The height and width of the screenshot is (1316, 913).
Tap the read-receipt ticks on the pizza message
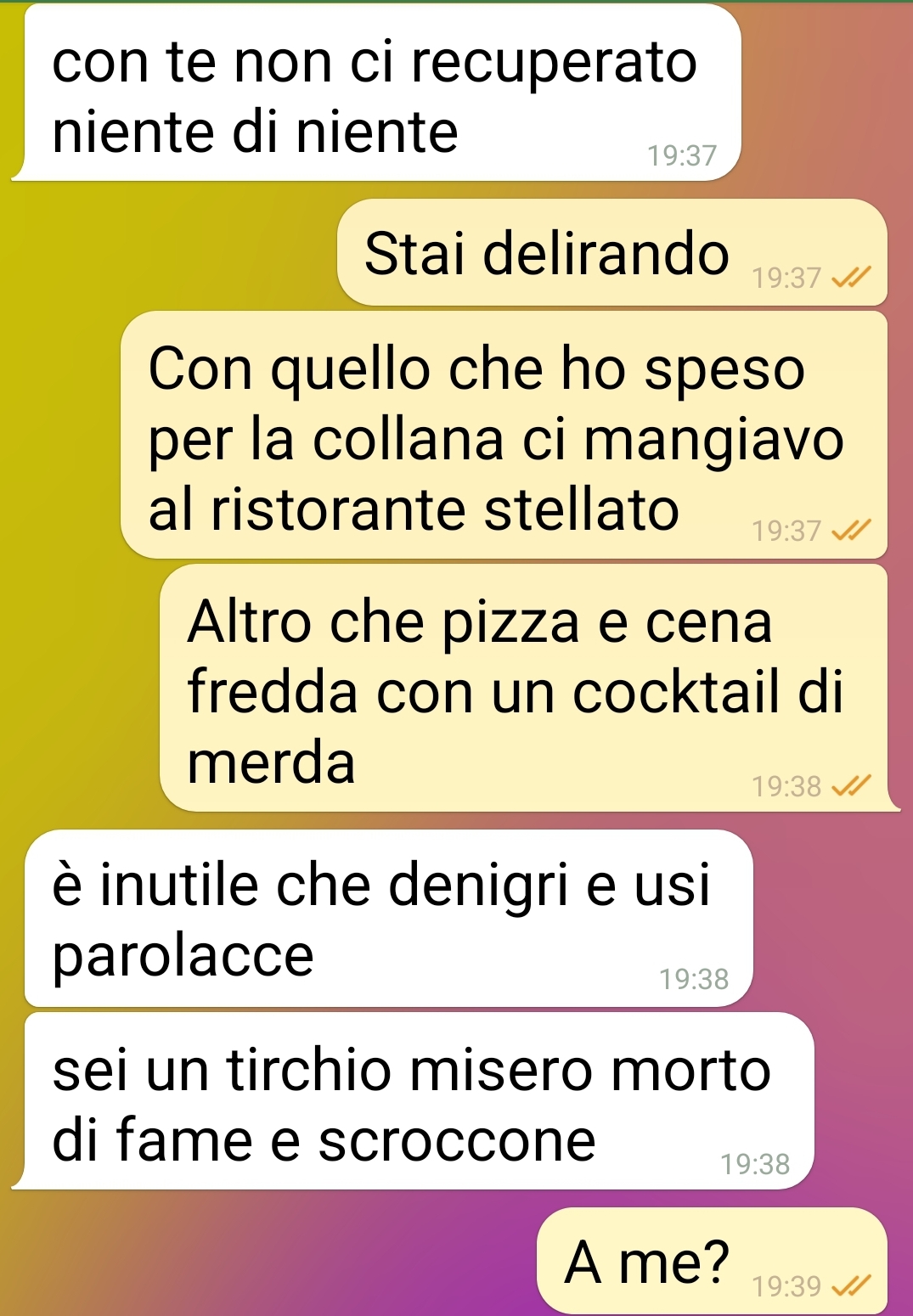(x=851, y=786)
